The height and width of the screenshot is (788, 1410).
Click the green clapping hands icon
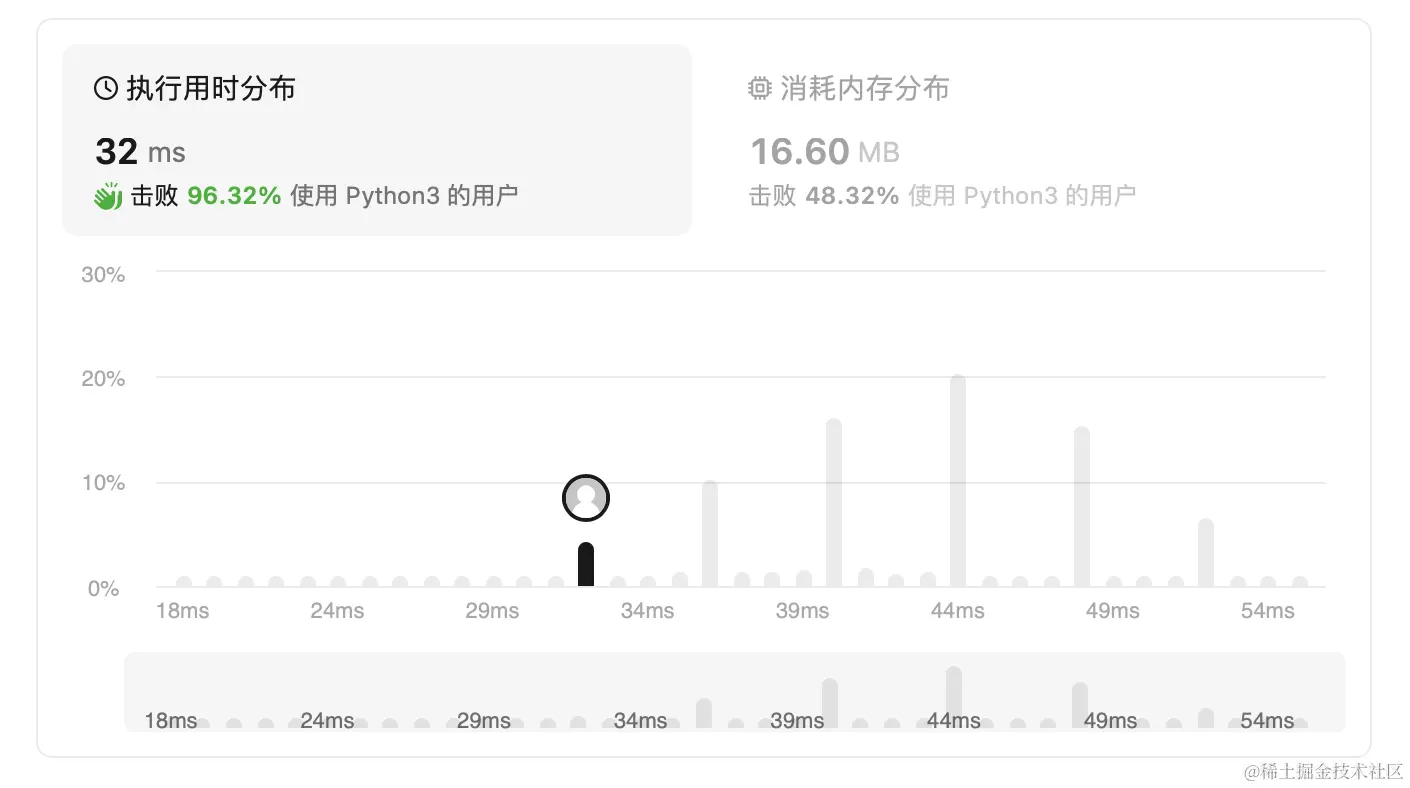(x=107, y=195)
